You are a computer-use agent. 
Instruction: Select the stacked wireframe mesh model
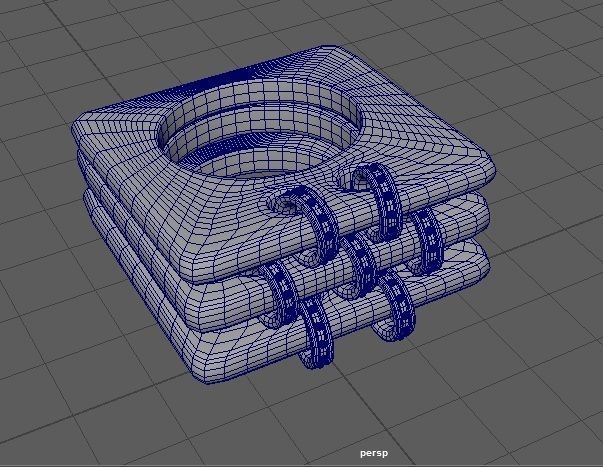coord(283,215)
